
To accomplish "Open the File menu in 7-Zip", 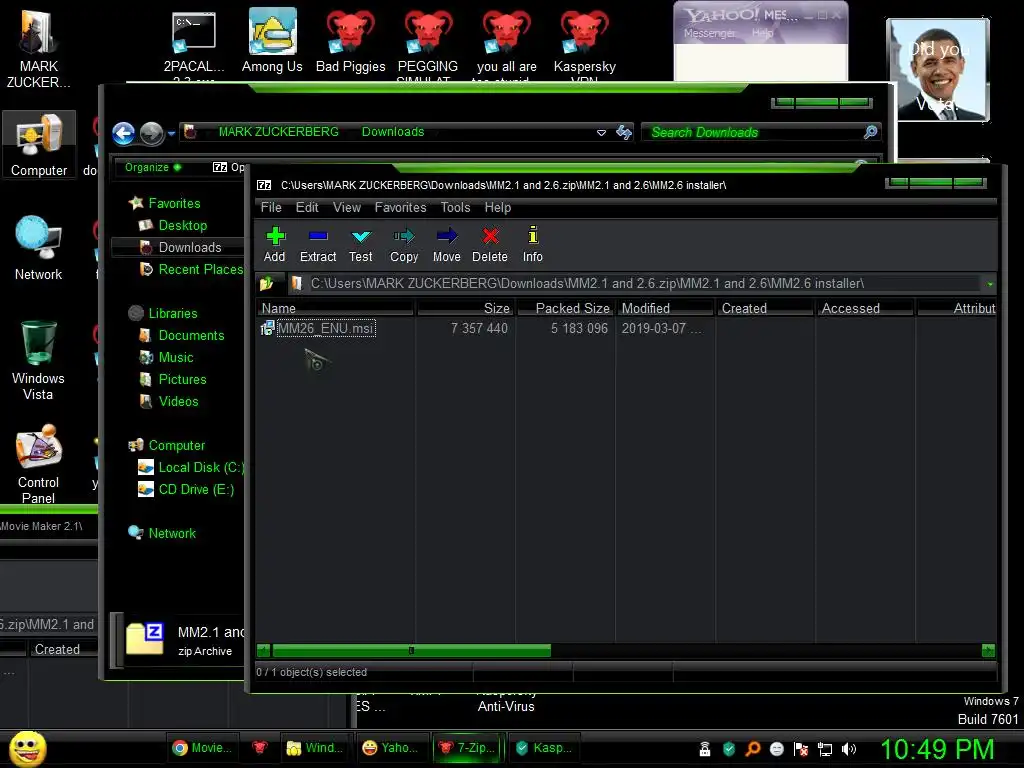I will [x=271, y=207].
